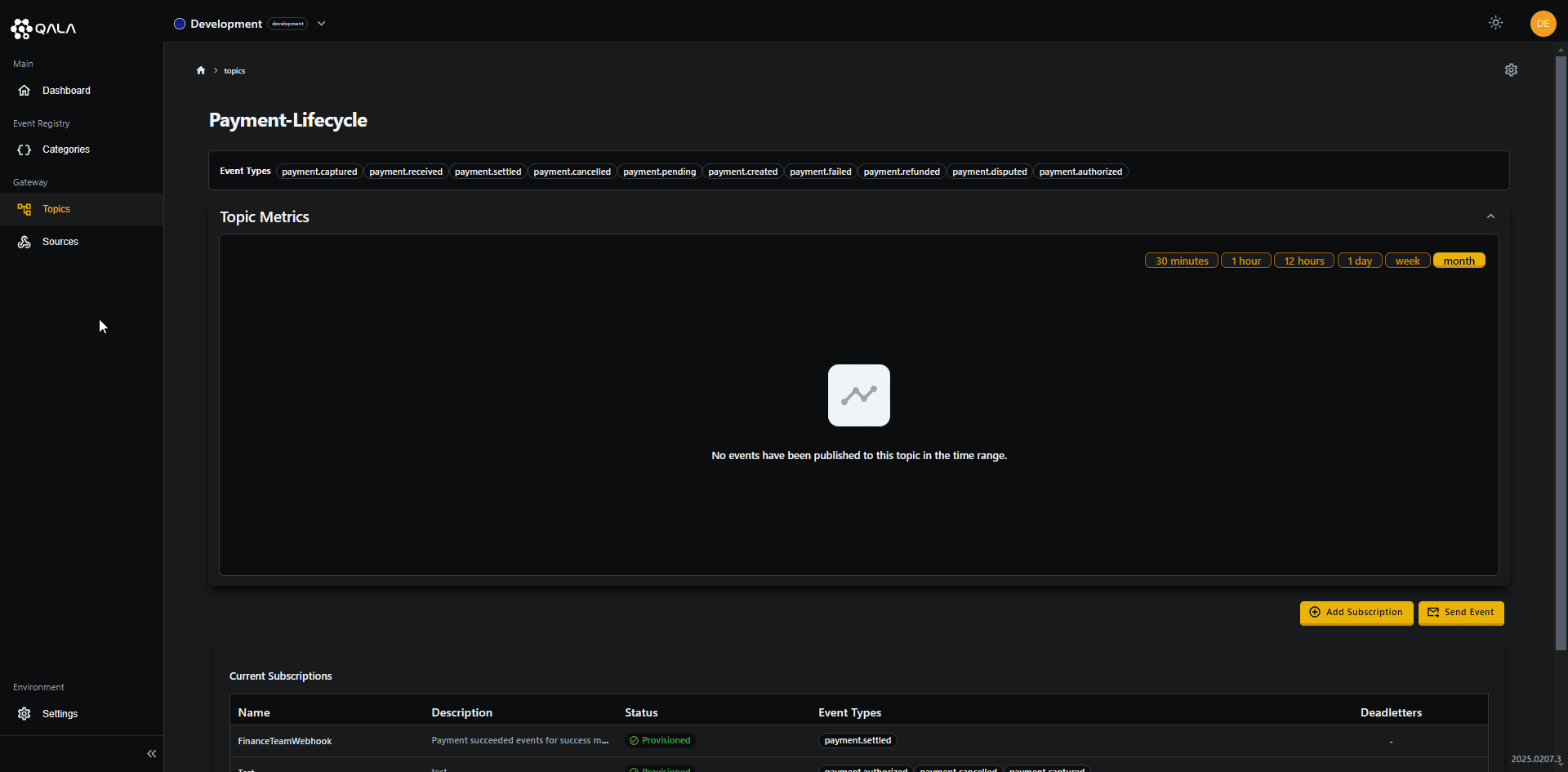Open Sources via its triangular knot icon
The image size is (1568, 772).
pos(24,241)
